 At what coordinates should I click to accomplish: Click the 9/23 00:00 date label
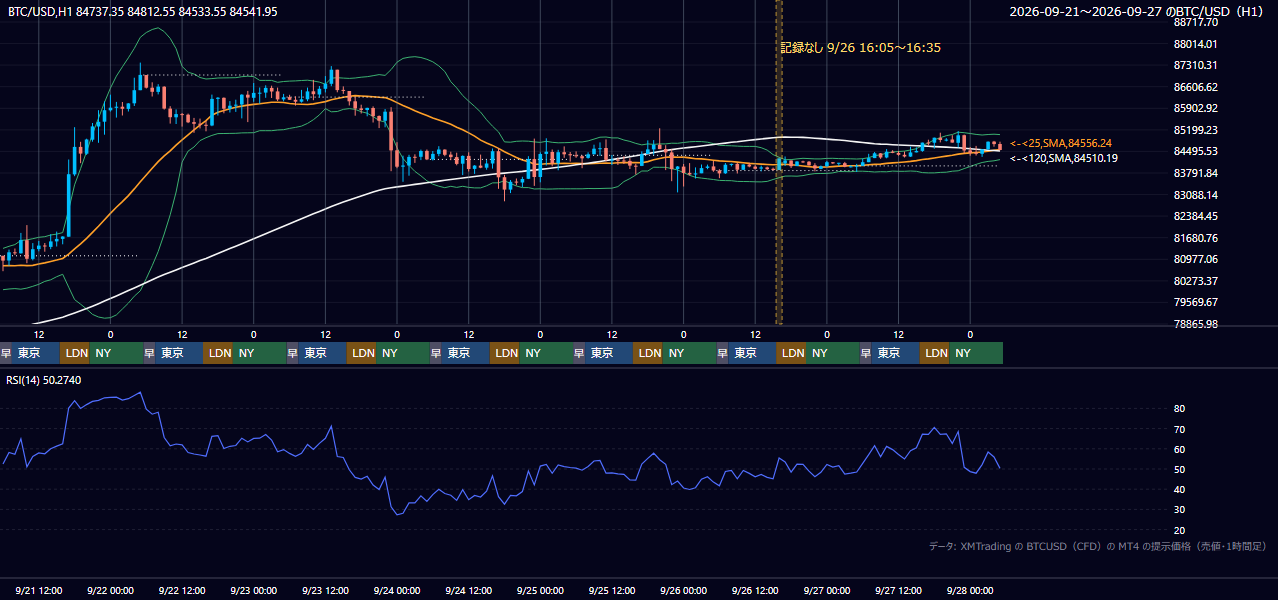tap(254, 590)
